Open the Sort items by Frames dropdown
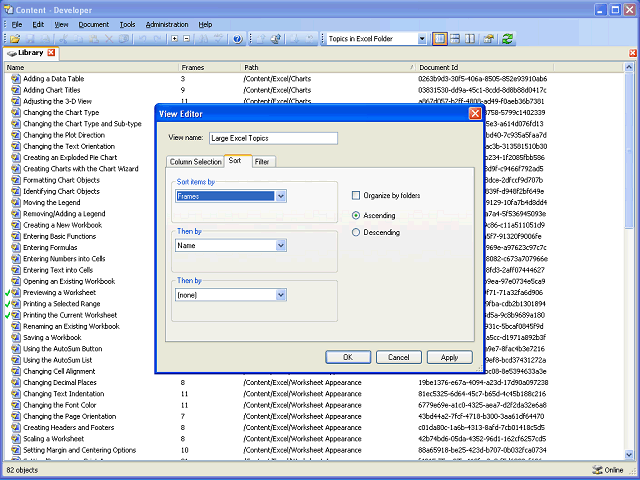The height and width of the screenshot is (480, 640). tap(281, 196)
